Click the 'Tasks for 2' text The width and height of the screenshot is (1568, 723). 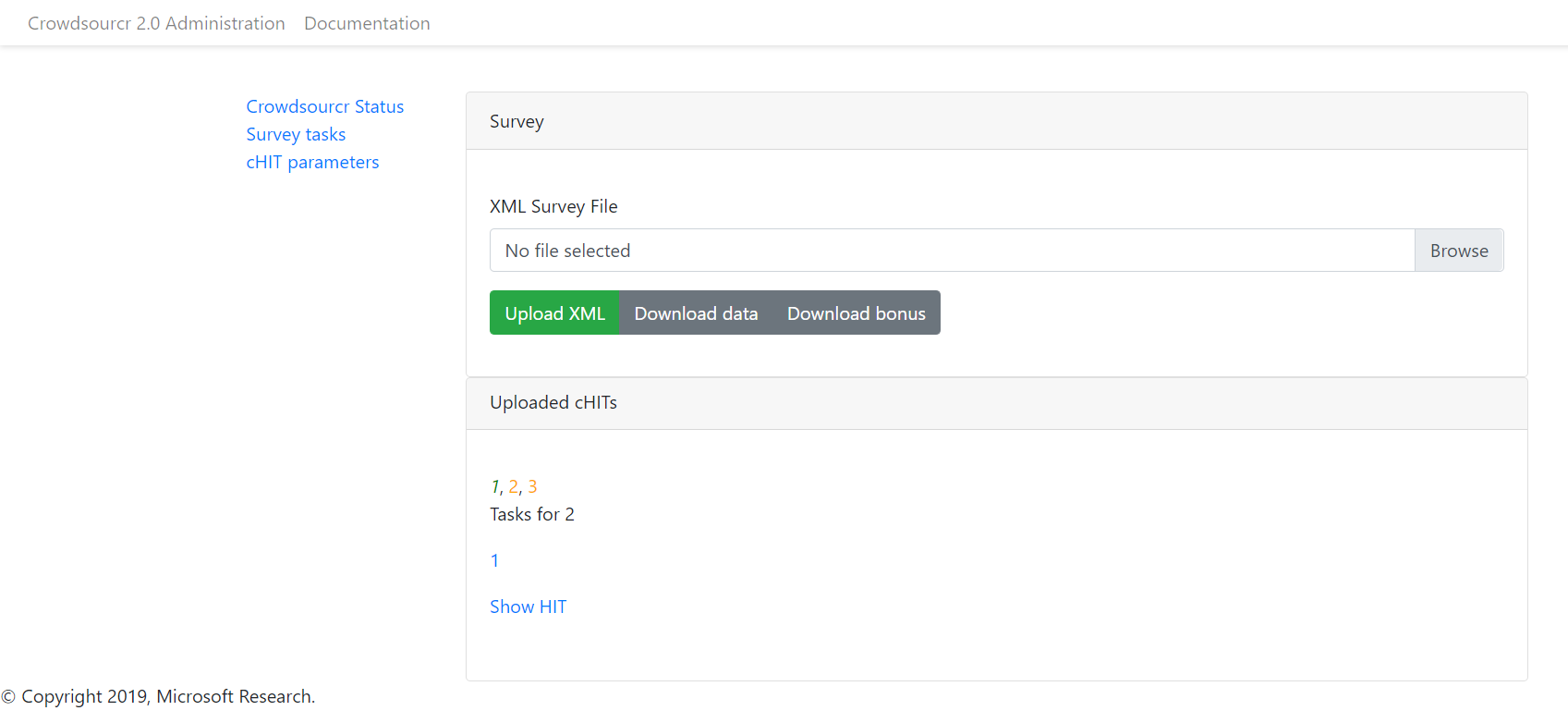click(531, 514)
